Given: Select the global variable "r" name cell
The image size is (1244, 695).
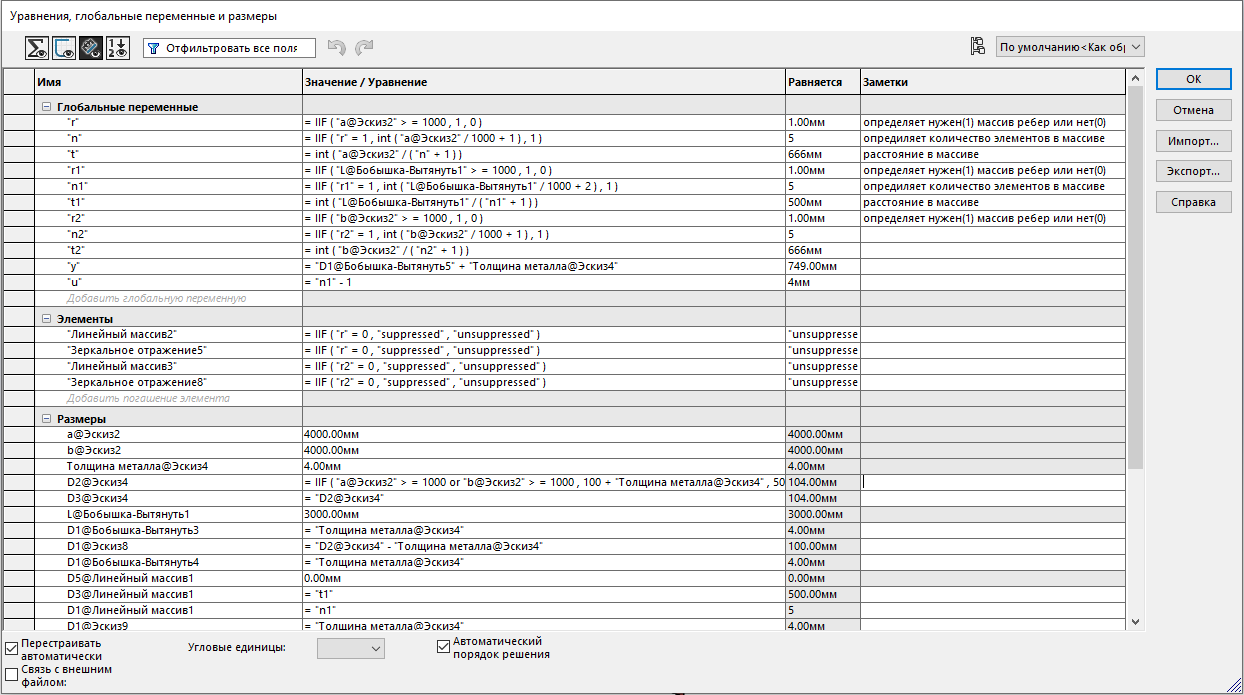Looking at the screenshot, I should (168, 122).
